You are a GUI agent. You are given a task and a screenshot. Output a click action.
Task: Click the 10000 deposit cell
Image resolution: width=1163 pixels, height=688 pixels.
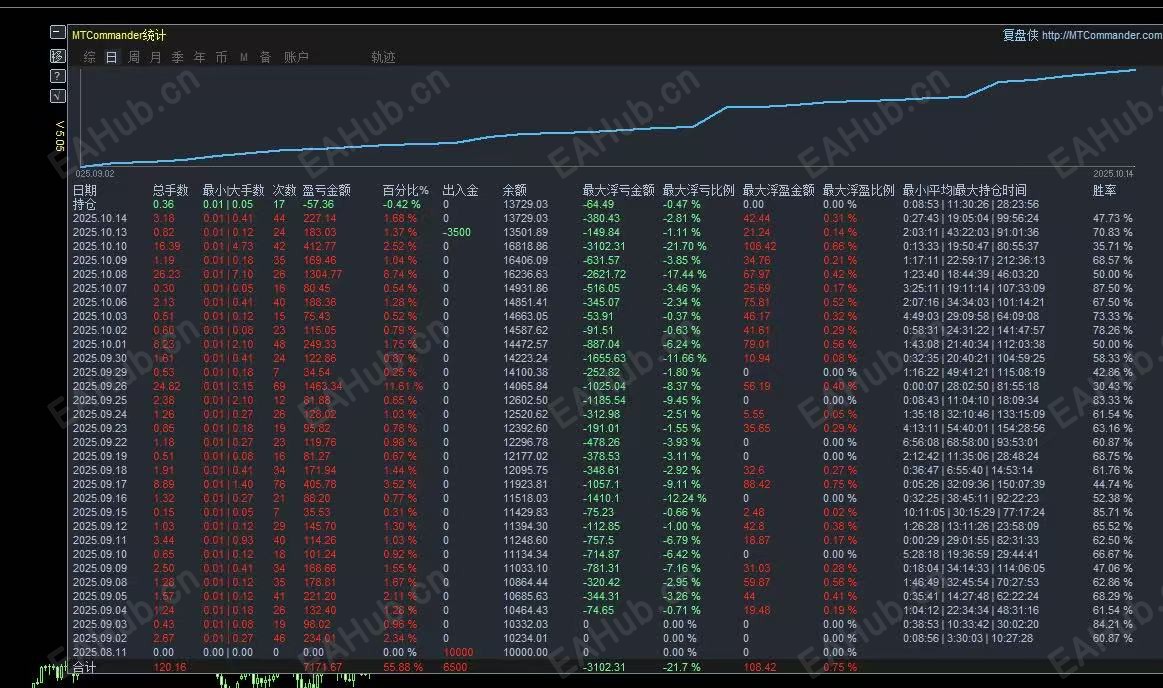(458, 652)
